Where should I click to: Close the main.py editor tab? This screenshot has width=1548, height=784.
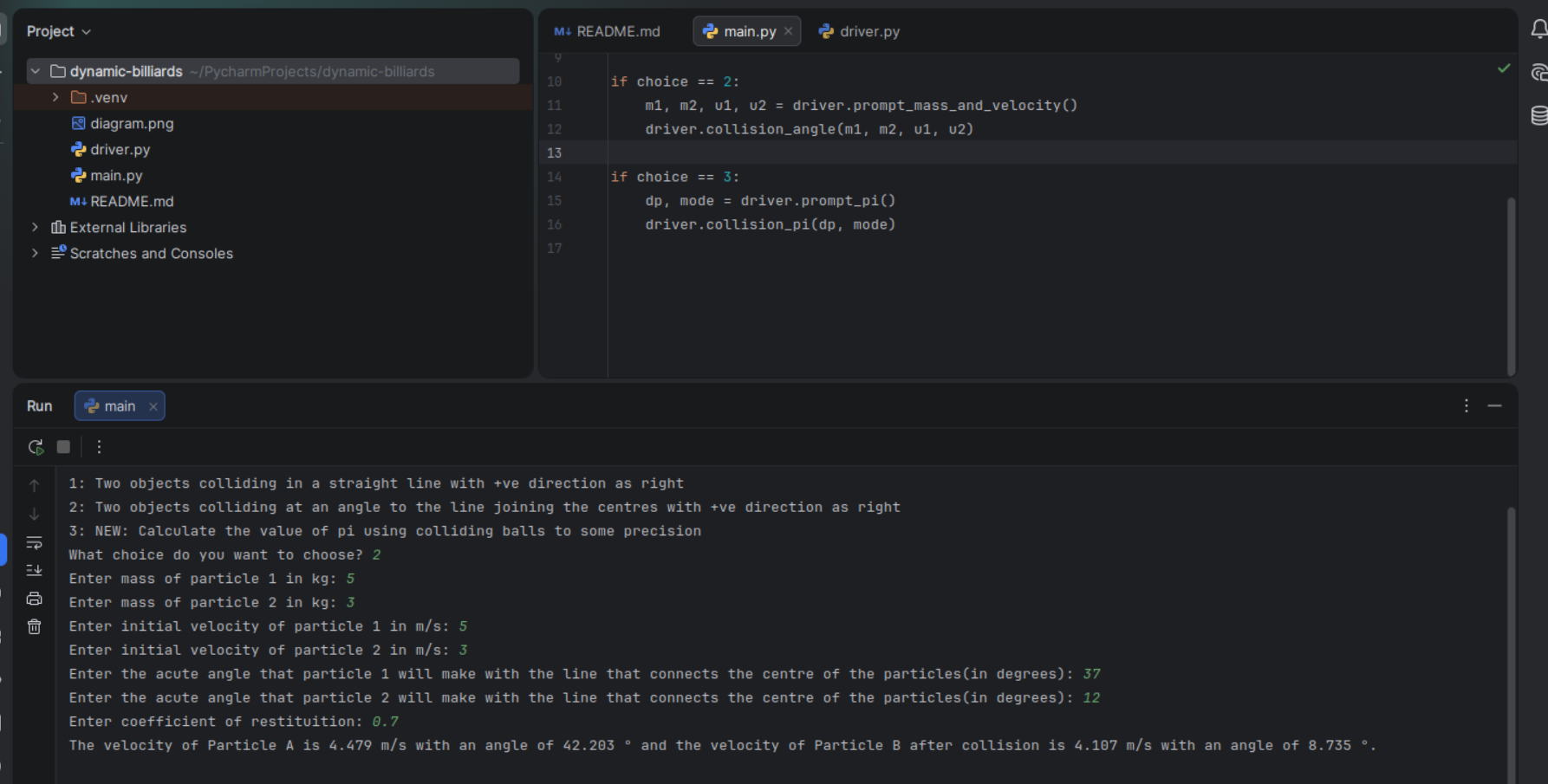[788, 31]
